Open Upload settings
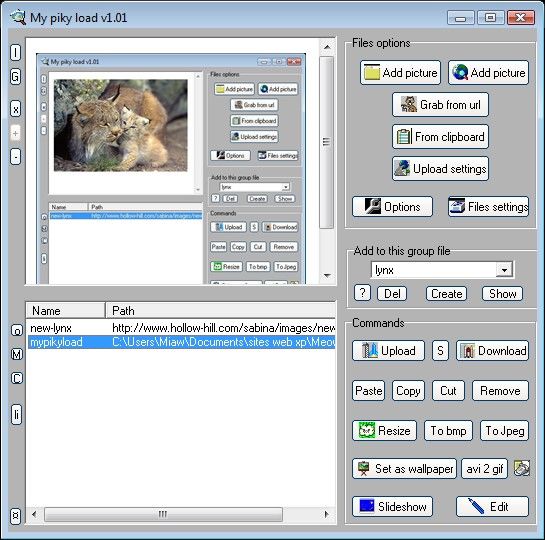 click(x=440, y=169)
